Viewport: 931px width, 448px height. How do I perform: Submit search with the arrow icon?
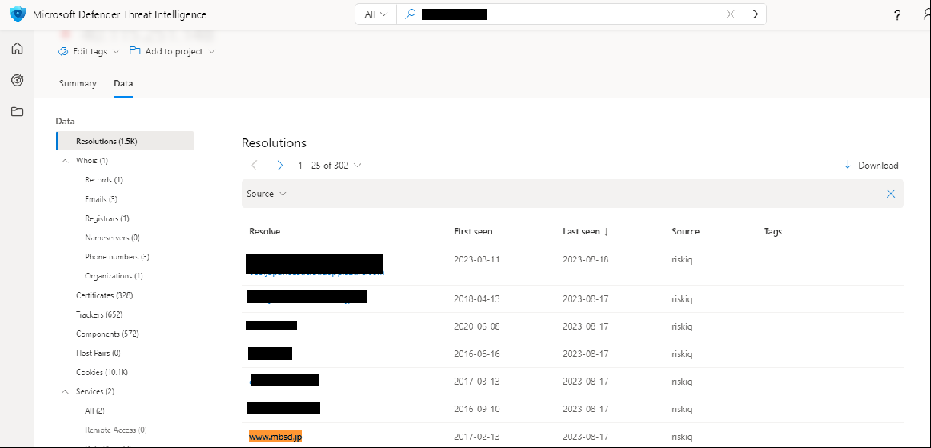click(x=755, y=14)
